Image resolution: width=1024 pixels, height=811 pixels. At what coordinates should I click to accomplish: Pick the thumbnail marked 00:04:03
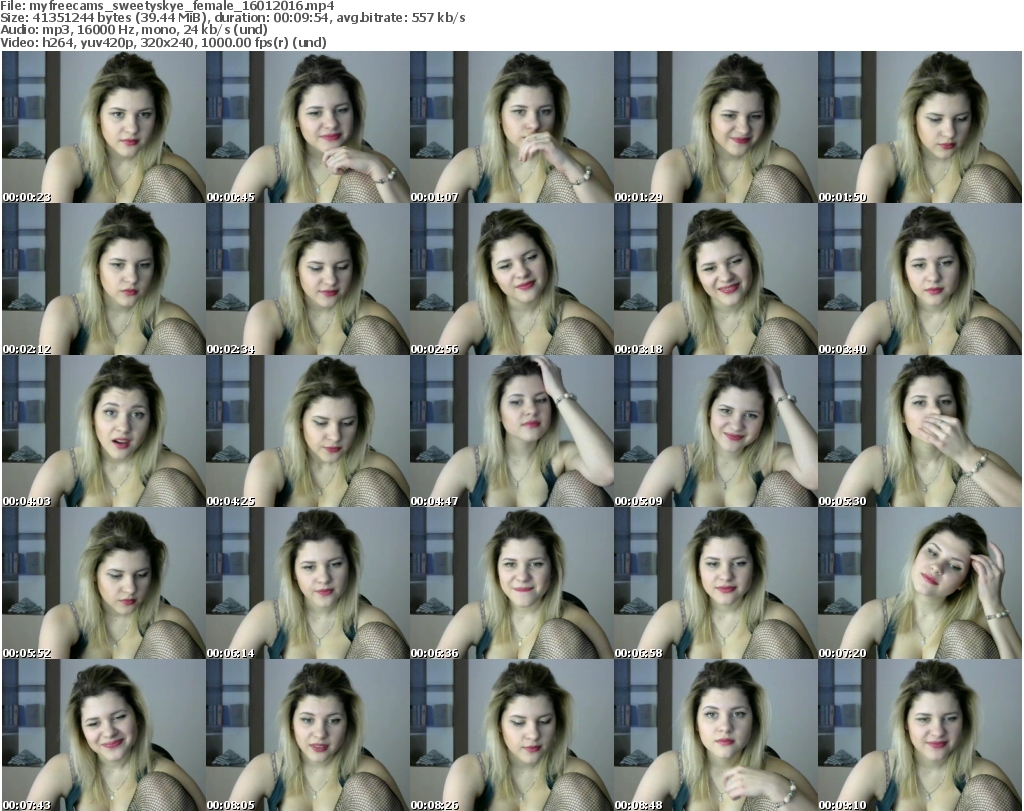tap(104, 431)
